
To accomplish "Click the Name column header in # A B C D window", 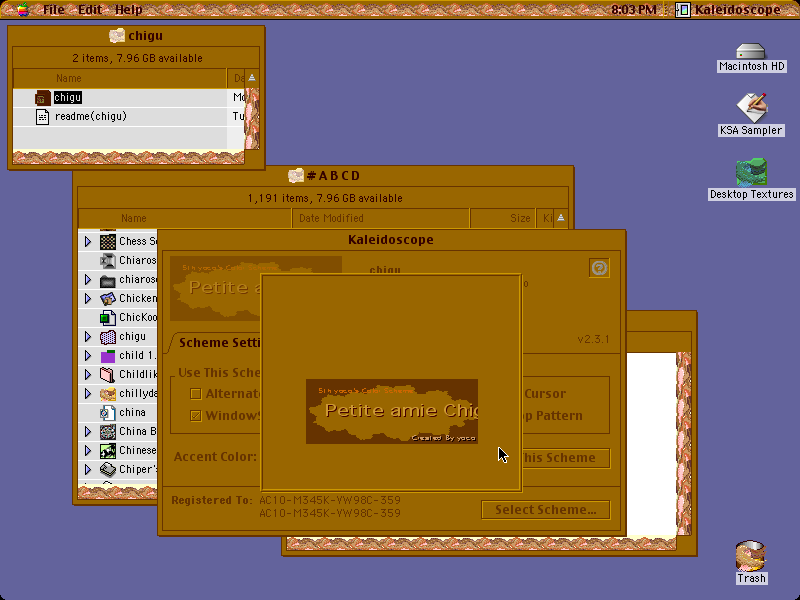I will 185,218.
